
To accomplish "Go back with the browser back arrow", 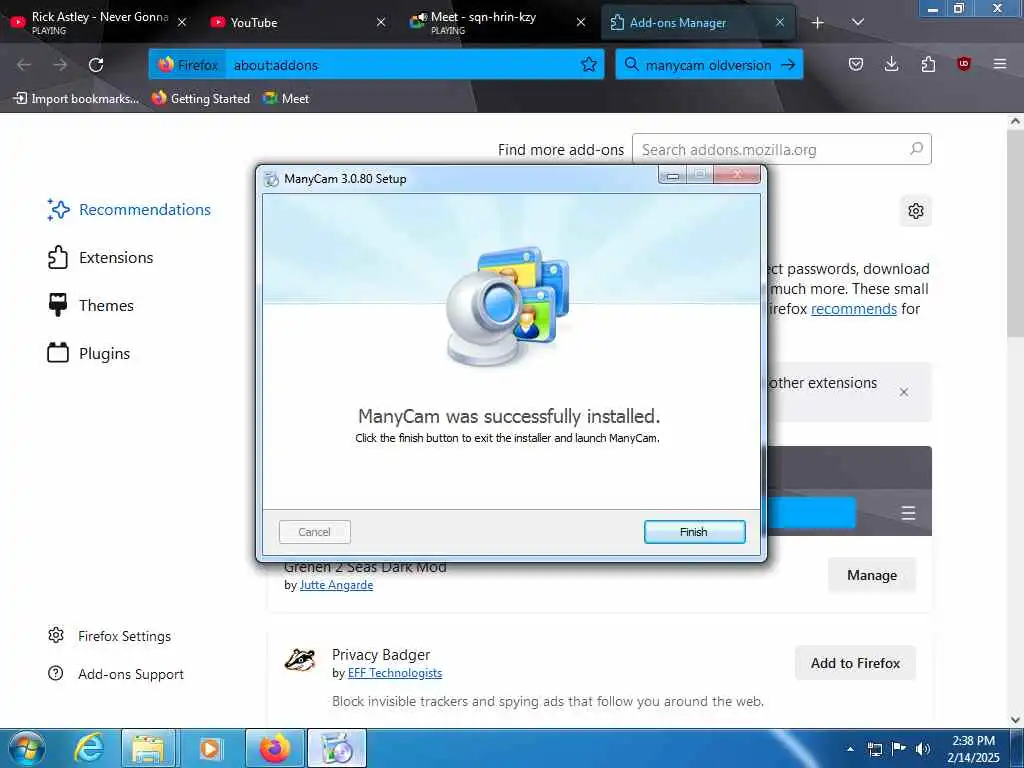I will [24, 65].
